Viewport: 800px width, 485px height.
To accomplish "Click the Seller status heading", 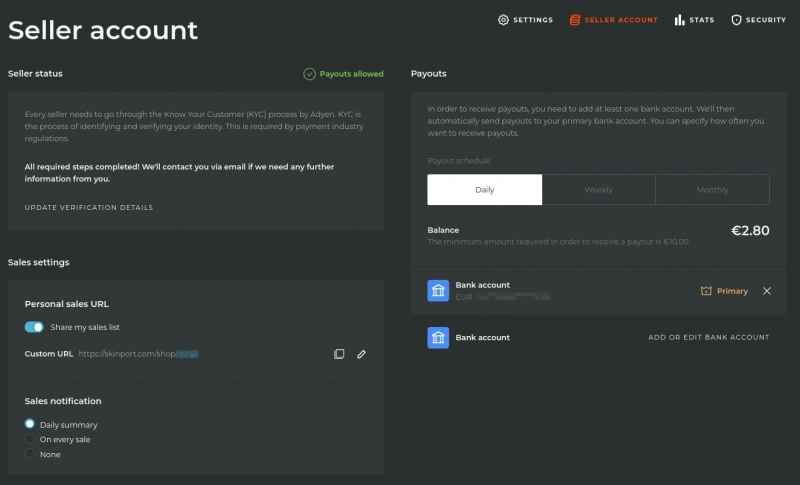I will (x=35, y=73).
